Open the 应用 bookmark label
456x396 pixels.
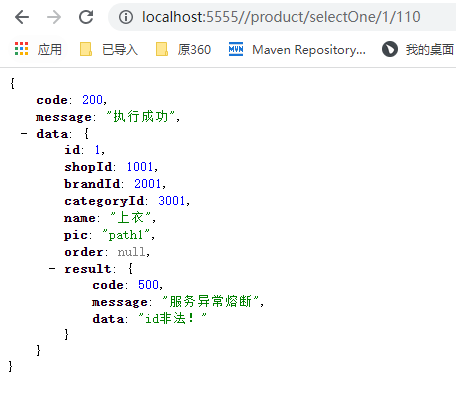[50, 50]
